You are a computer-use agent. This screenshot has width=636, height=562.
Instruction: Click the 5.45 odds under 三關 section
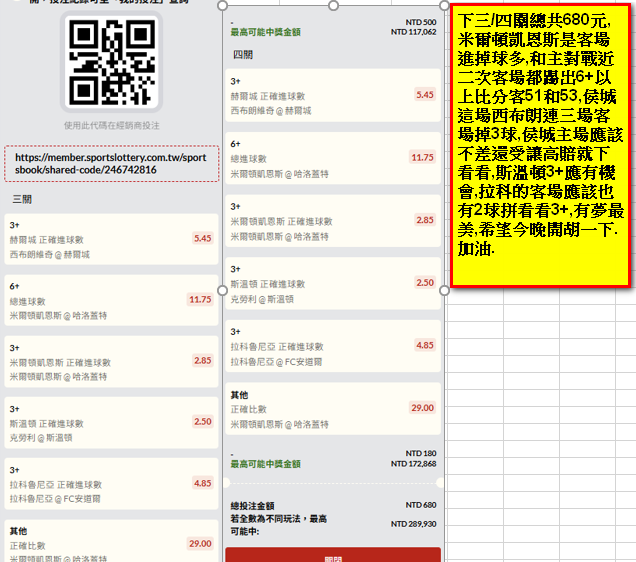point(202,238)
